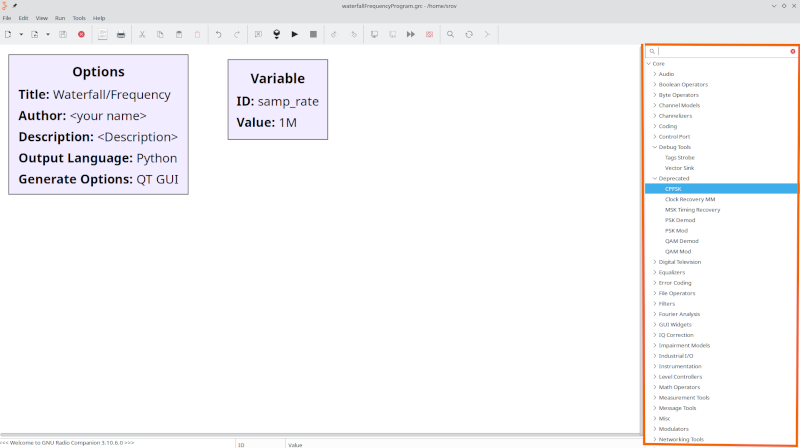Collapse the Debug Tools category

pos(655,147)
